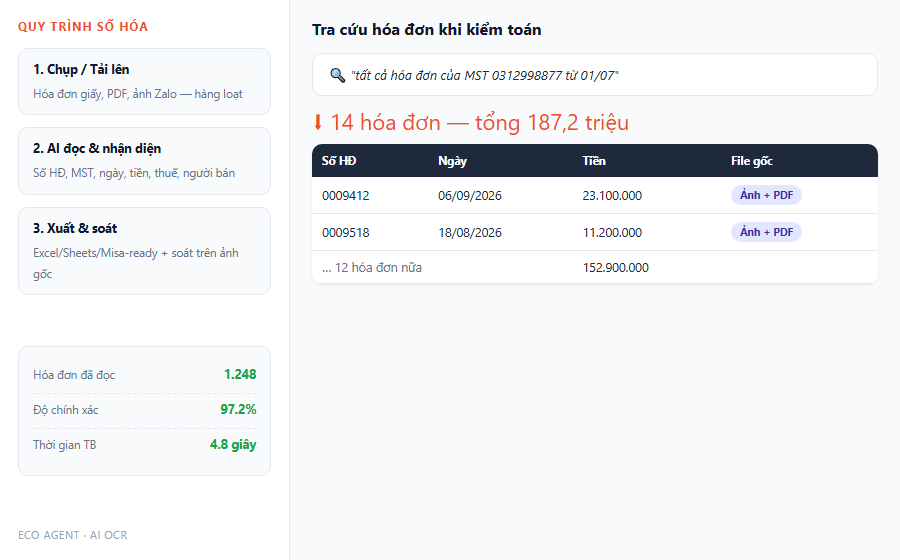Click the 97.2% accuracy value
Image resolution: width=900 pixels, height=560 pixels.
pos(238,409)
